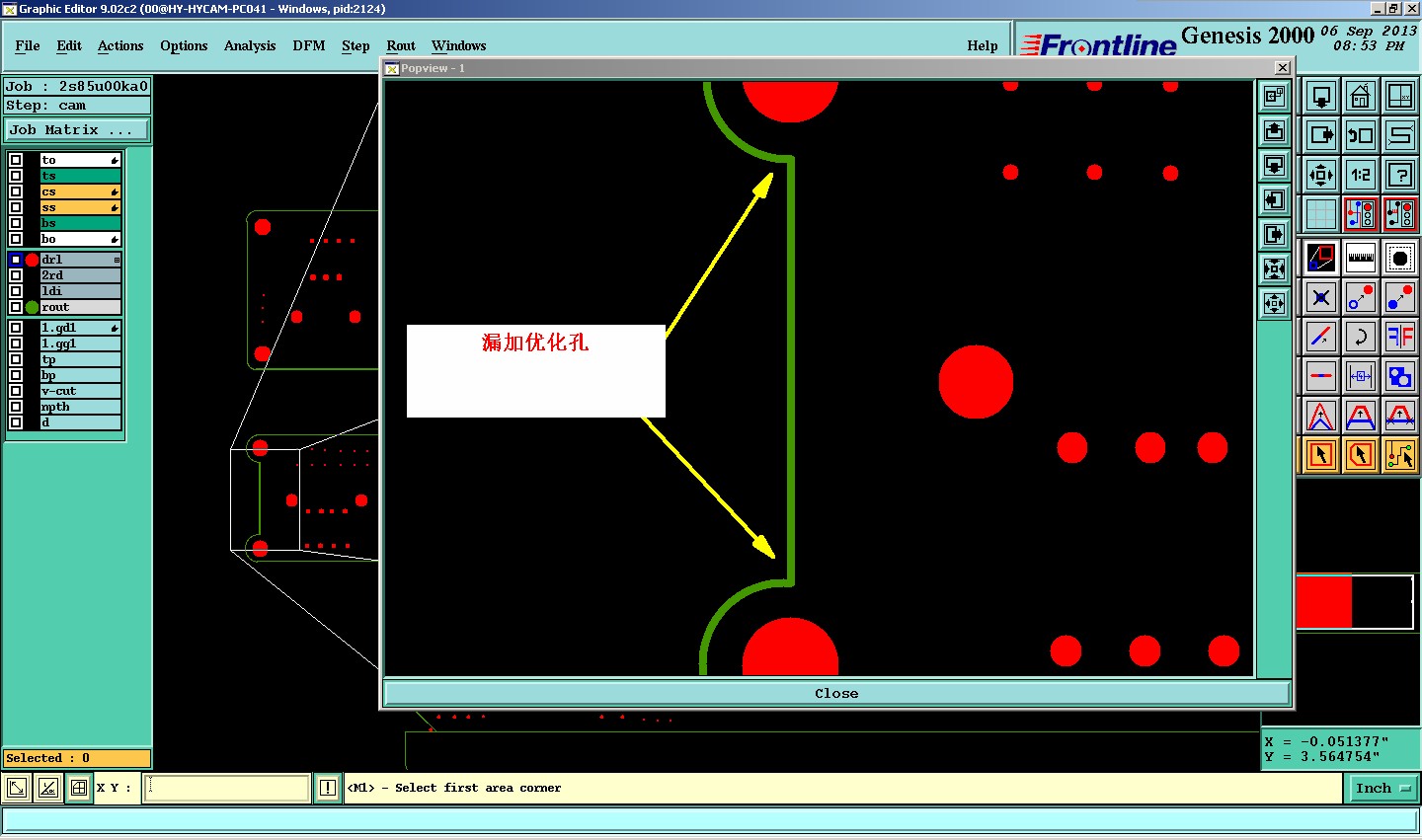Viewport: 1422px width, 840px height.
Task: Open the Inch units dropdown
Action: pos(1382,788)
